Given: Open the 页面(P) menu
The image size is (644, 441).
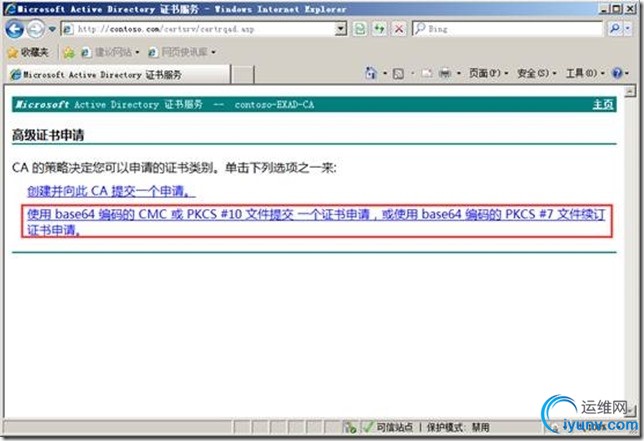Looking at the screenshot, I should pyautogui.click(x=488, y=74).
